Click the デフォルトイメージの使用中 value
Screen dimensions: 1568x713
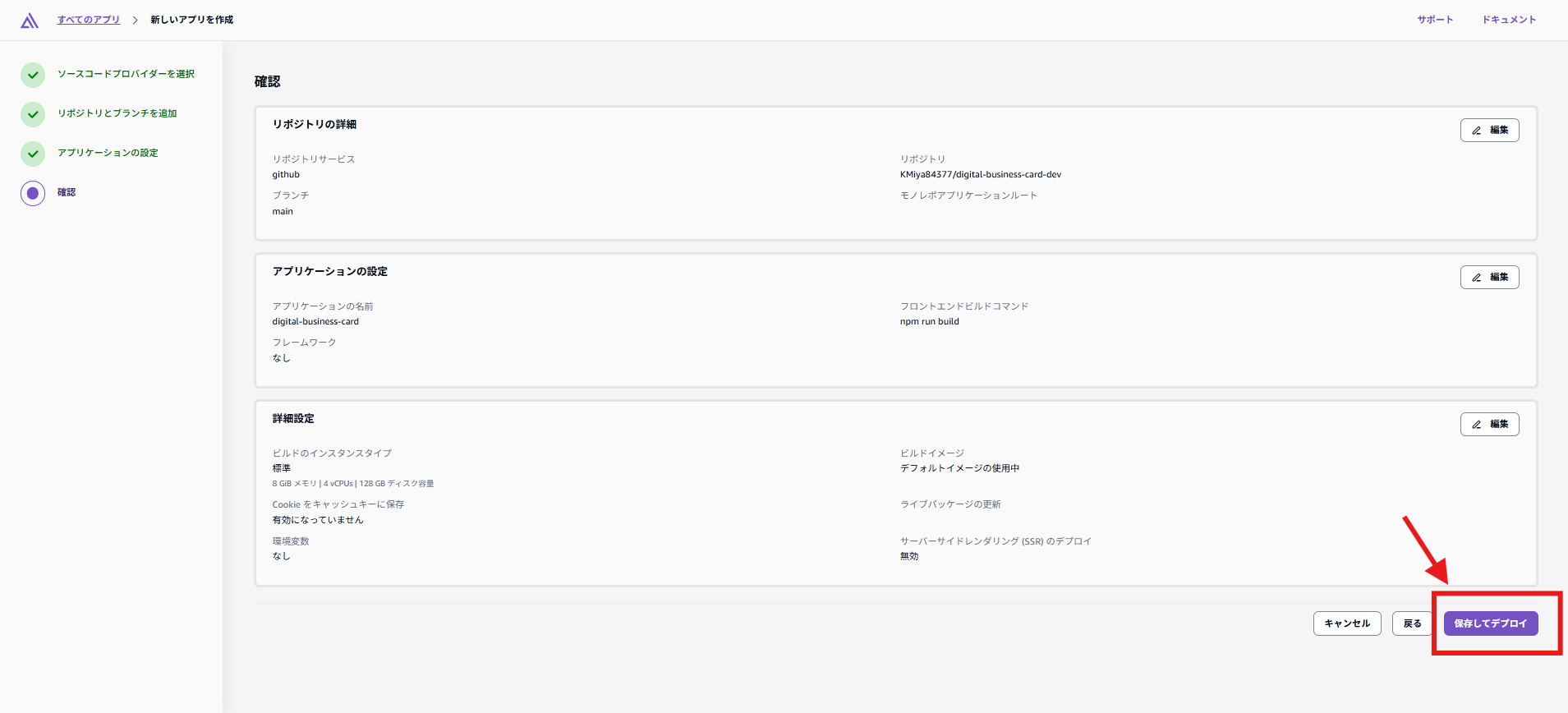click(x=959, y=468)
